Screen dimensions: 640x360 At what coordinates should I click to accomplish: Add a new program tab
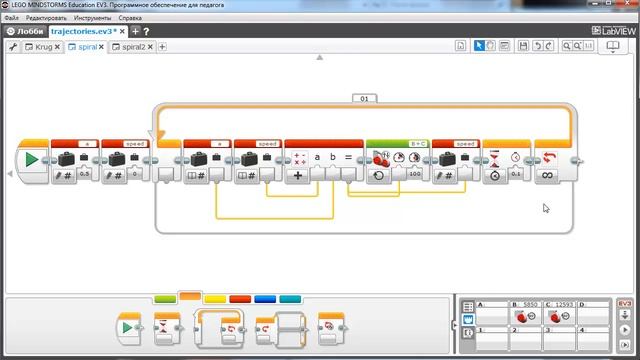pos(162,47)
